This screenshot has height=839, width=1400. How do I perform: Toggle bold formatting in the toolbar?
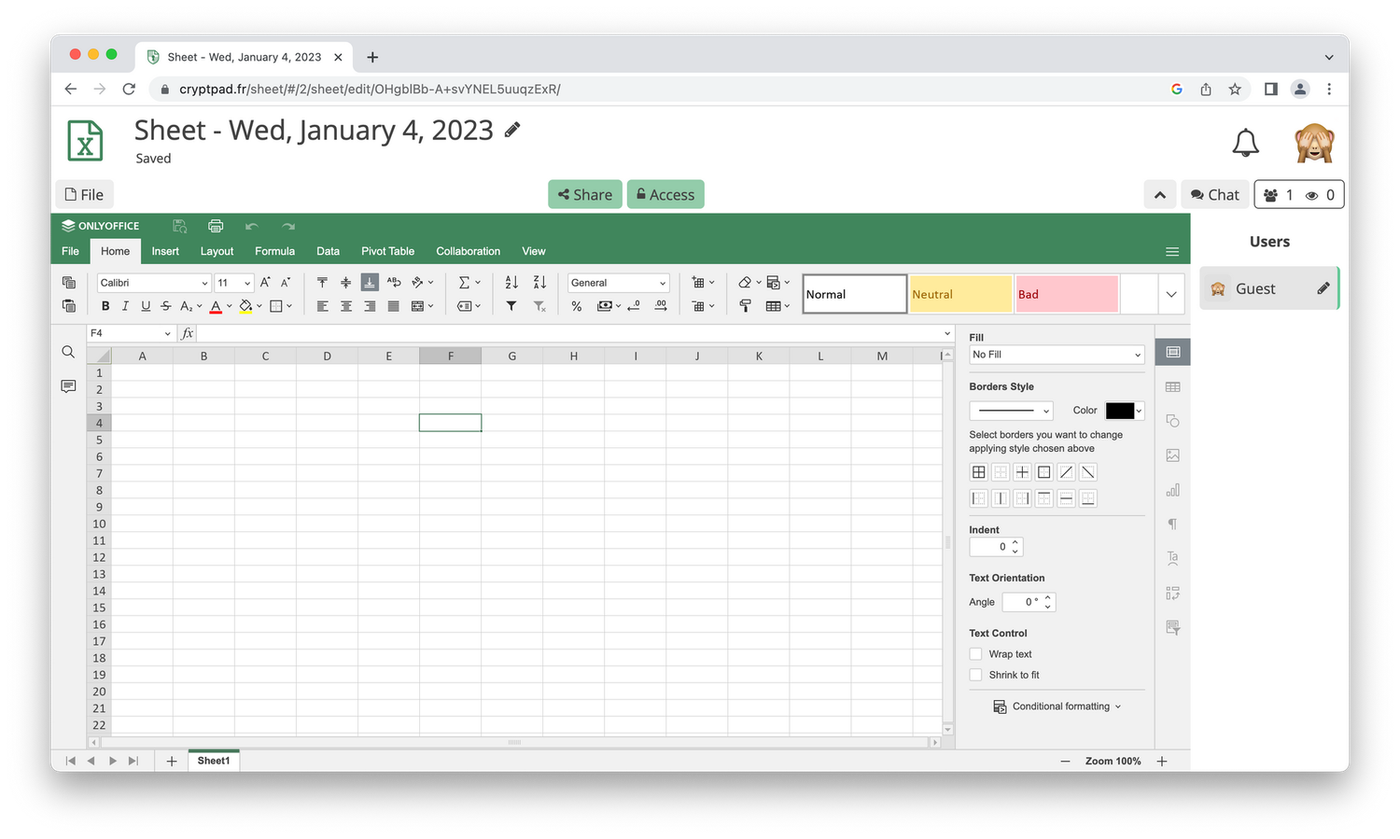click(105, 306)
